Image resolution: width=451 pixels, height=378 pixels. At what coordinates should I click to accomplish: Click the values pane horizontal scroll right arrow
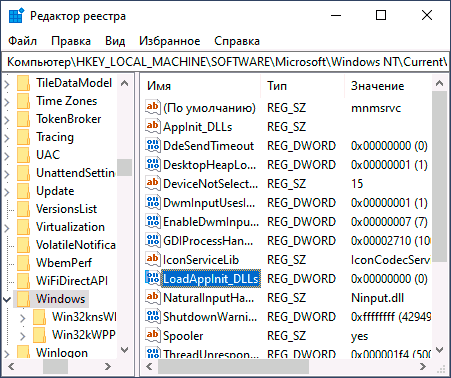tap(423, 367)
